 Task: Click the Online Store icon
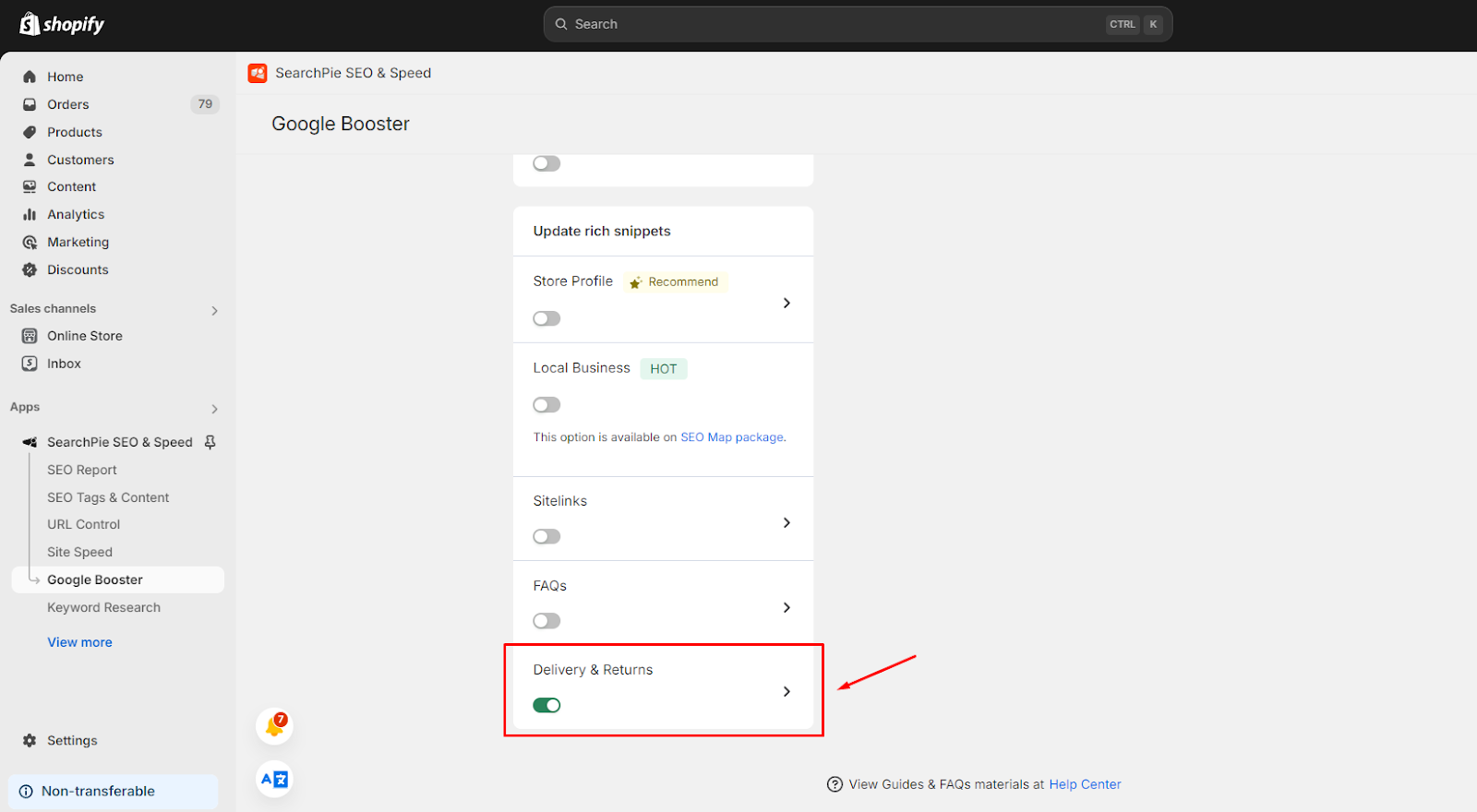[x=30, y=336]
